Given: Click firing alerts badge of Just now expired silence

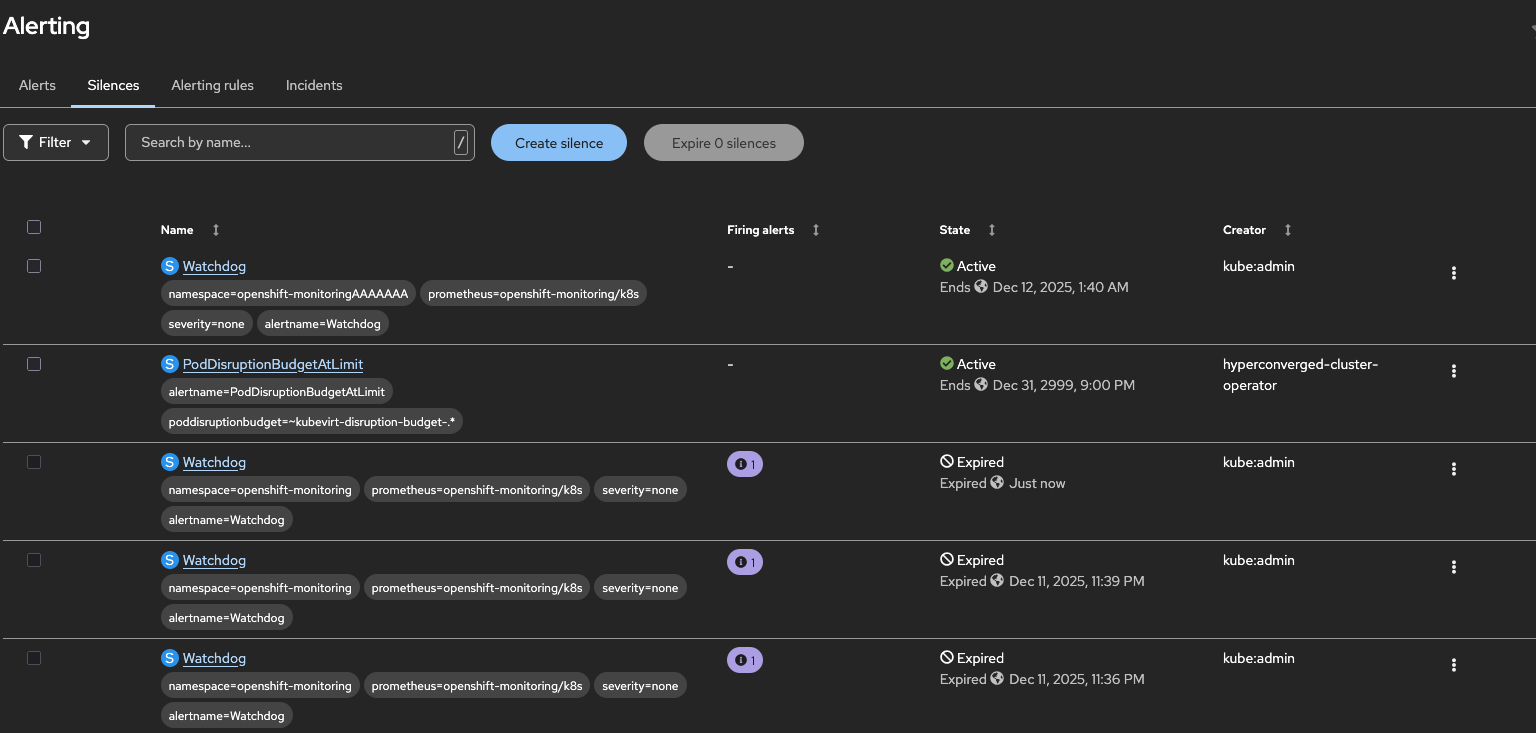Looking at the screenshot, I should [x=745, y=464].
